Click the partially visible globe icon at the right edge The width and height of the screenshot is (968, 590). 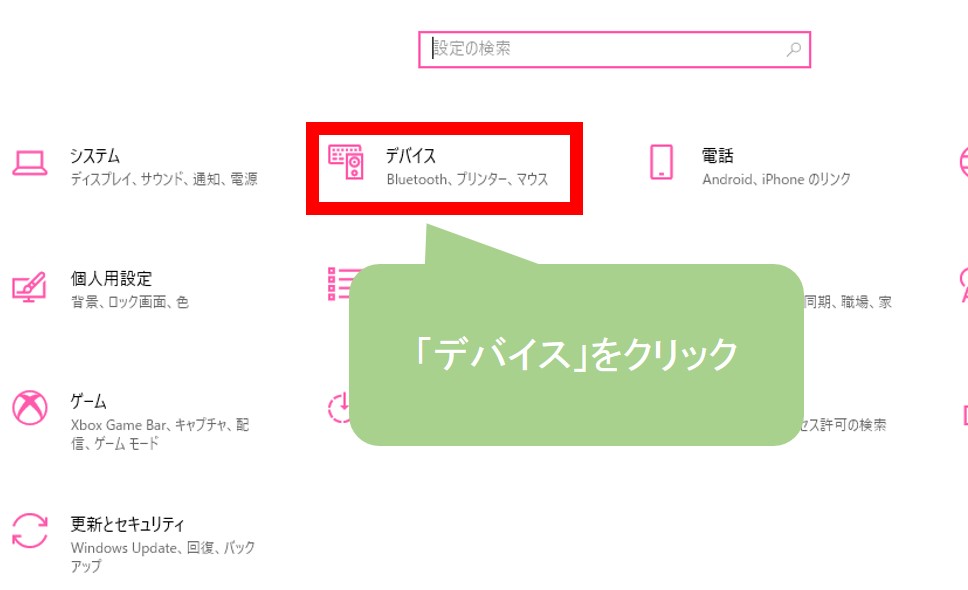[964, 162]
